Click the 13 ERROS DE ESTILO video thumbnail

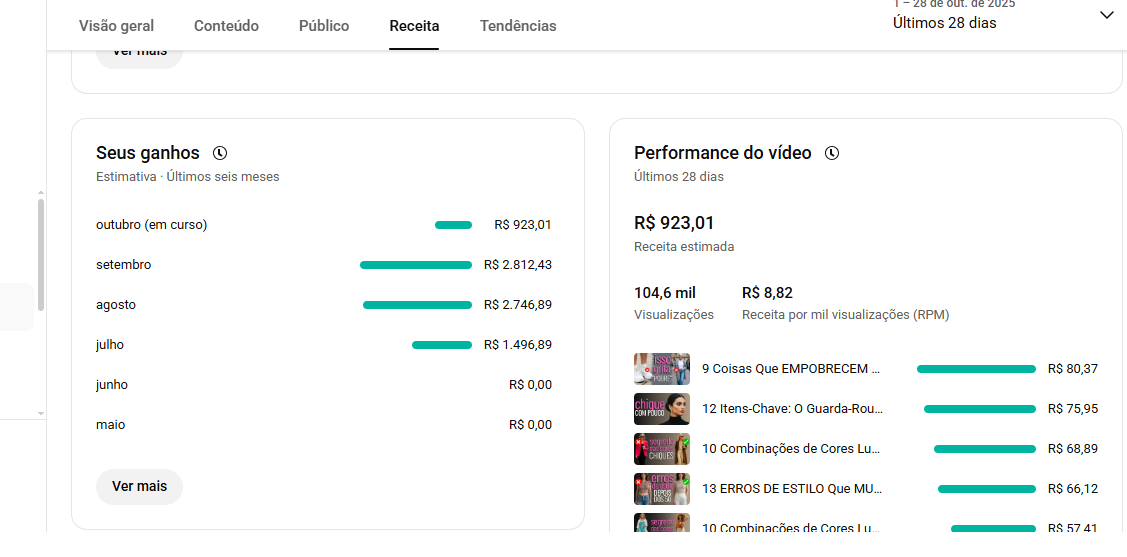tap(661, 489)
